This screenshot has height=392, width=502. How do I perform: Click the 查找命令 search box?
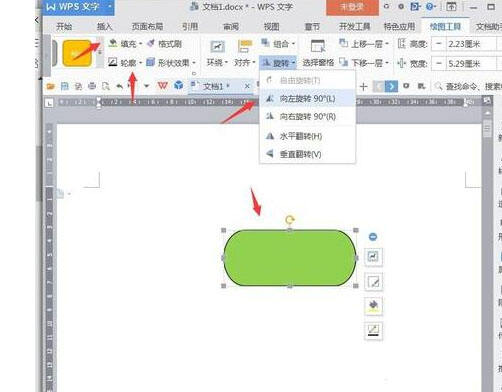tap(468, 87)
